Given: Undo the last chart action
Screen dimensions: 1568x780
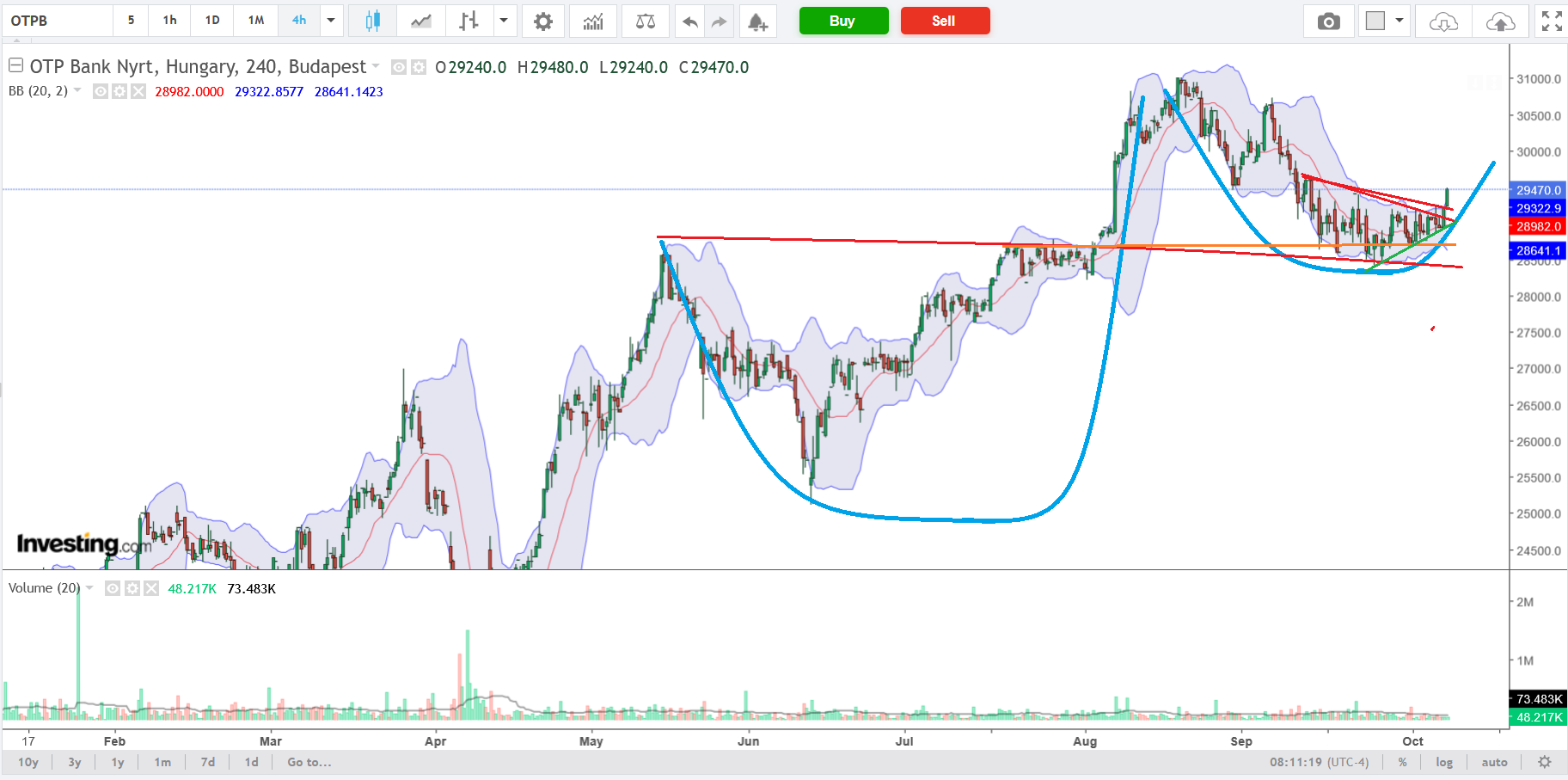Looking at the screenshot, I should click(x=689, y=21).
